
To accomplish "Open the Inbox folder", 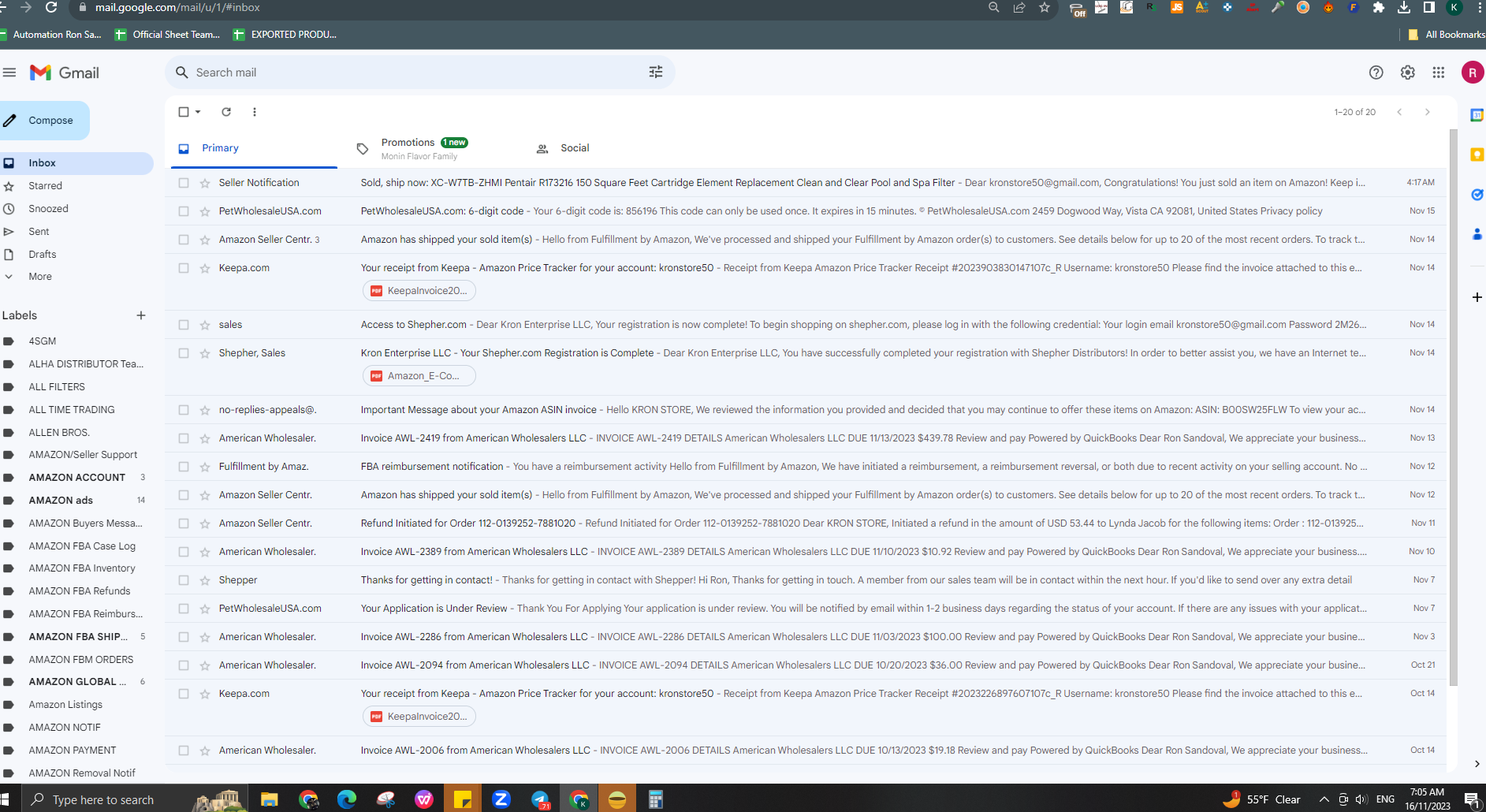I will [x=76, y=163].
